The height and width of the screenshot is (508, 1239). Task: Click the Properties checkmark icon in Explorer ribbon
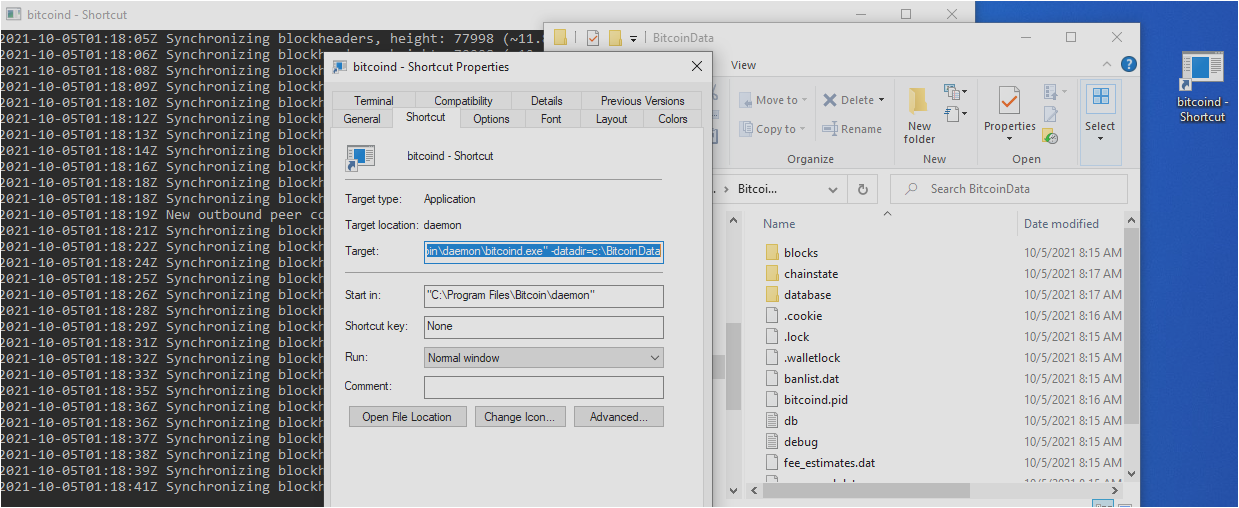click(1009, 101)
